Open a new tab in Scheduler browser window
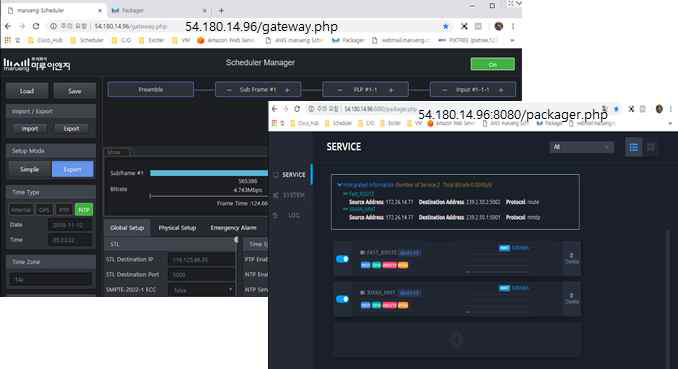The height and width of the screenshot is (369, 678). coord(221,10)
